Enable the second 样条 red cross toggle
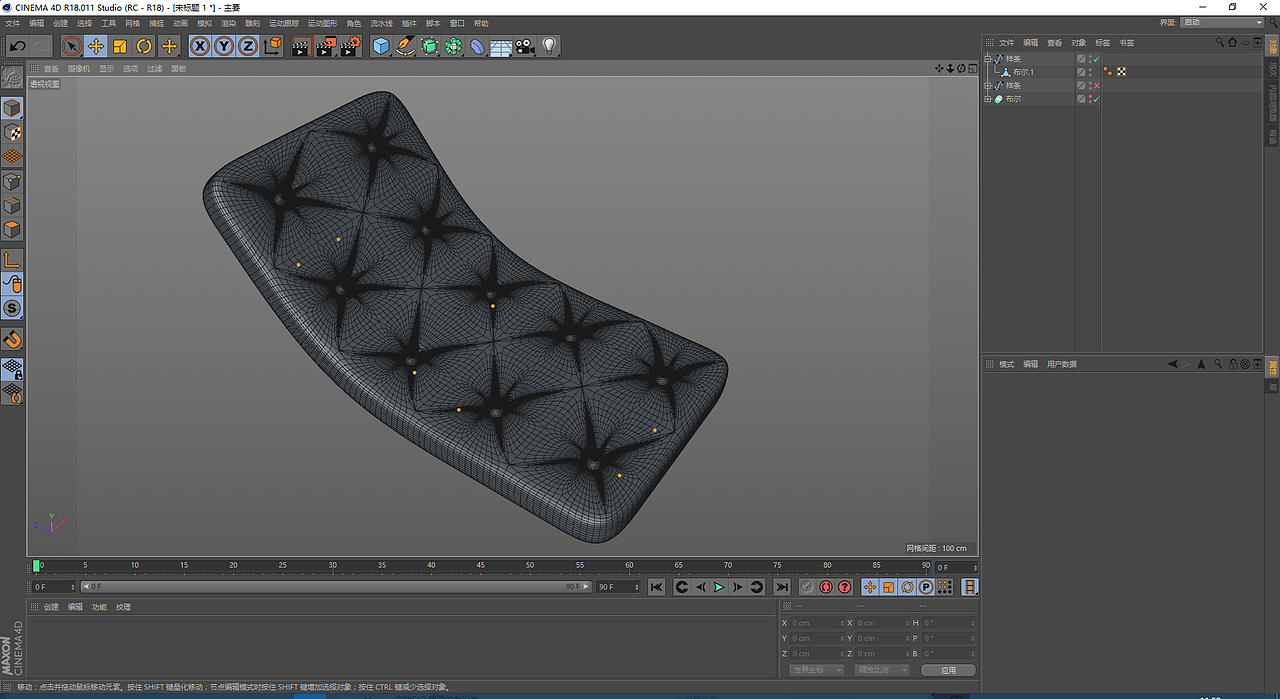Image resolution: width=1280 pixels, height=699 pixels. 1097,86
